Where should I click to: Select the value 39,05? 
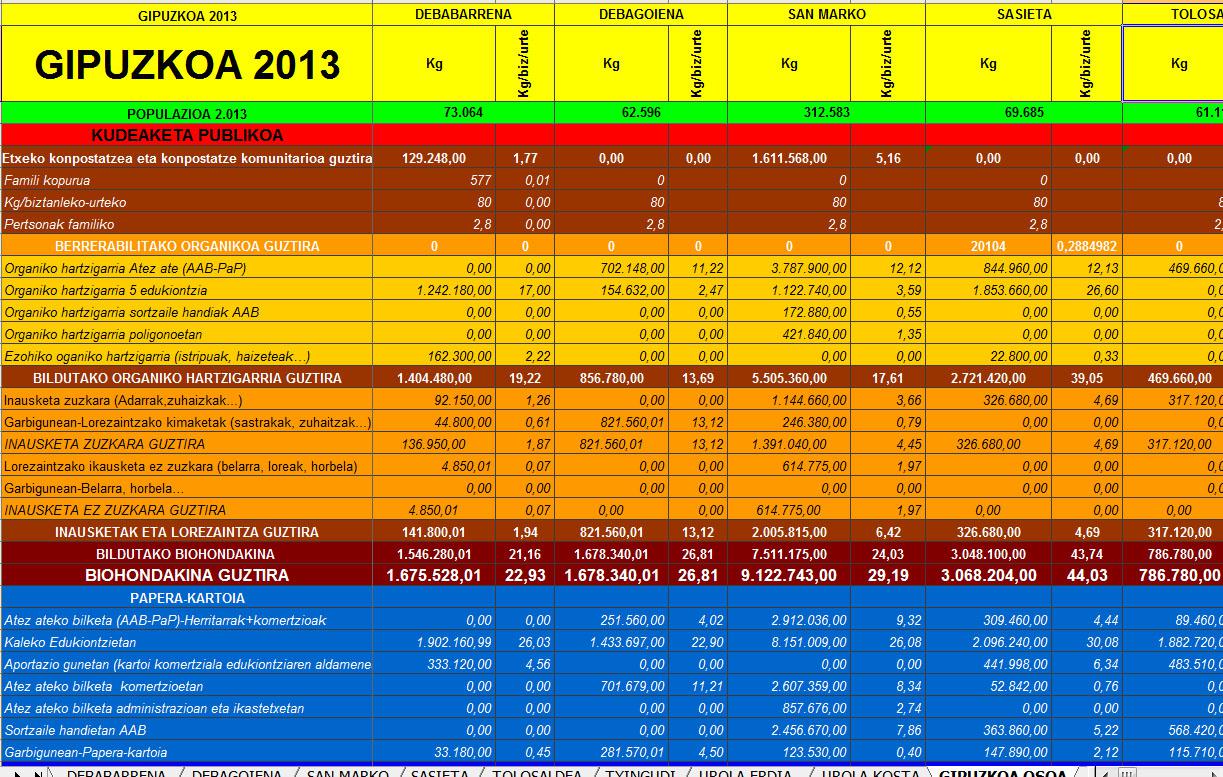[x=1086, y=378]
